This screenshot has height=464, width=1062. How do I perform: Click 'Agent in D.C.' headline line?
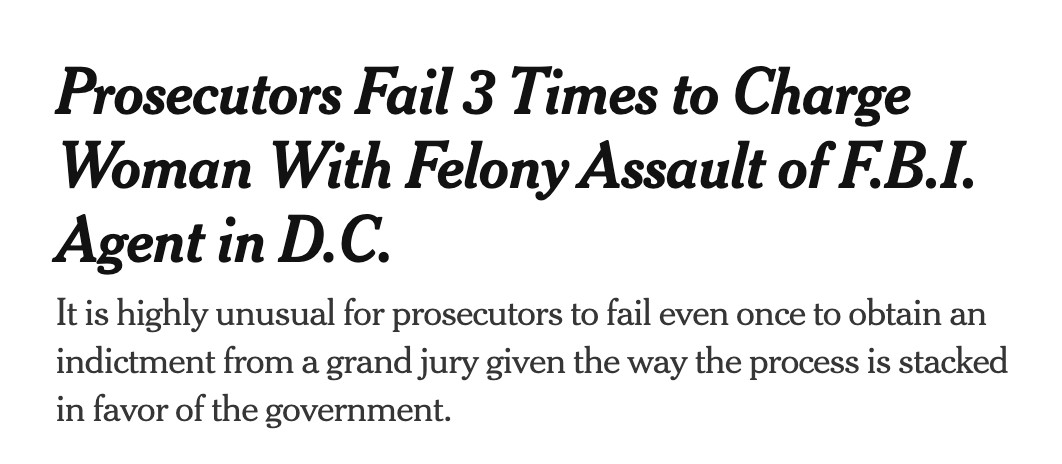click(x=220, y=241)
